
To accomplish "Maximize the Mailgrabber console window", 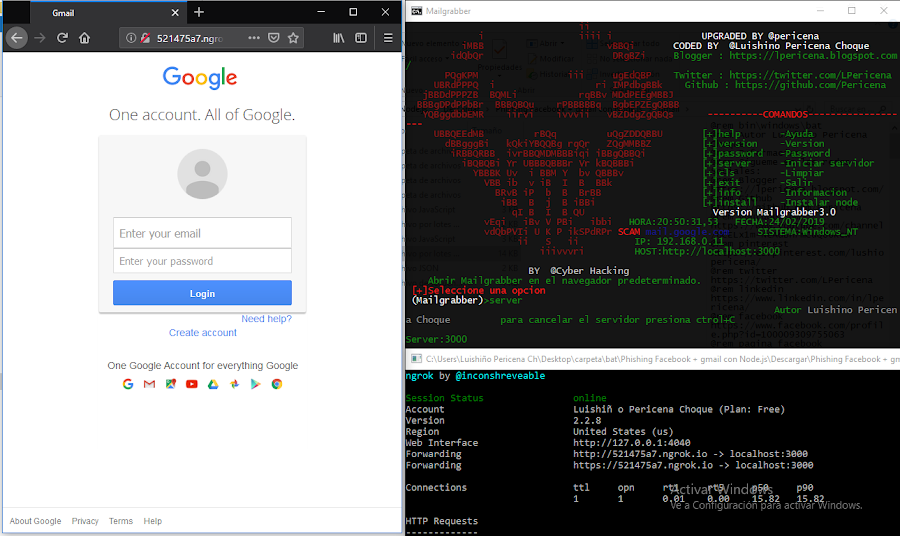I will 852,11.
